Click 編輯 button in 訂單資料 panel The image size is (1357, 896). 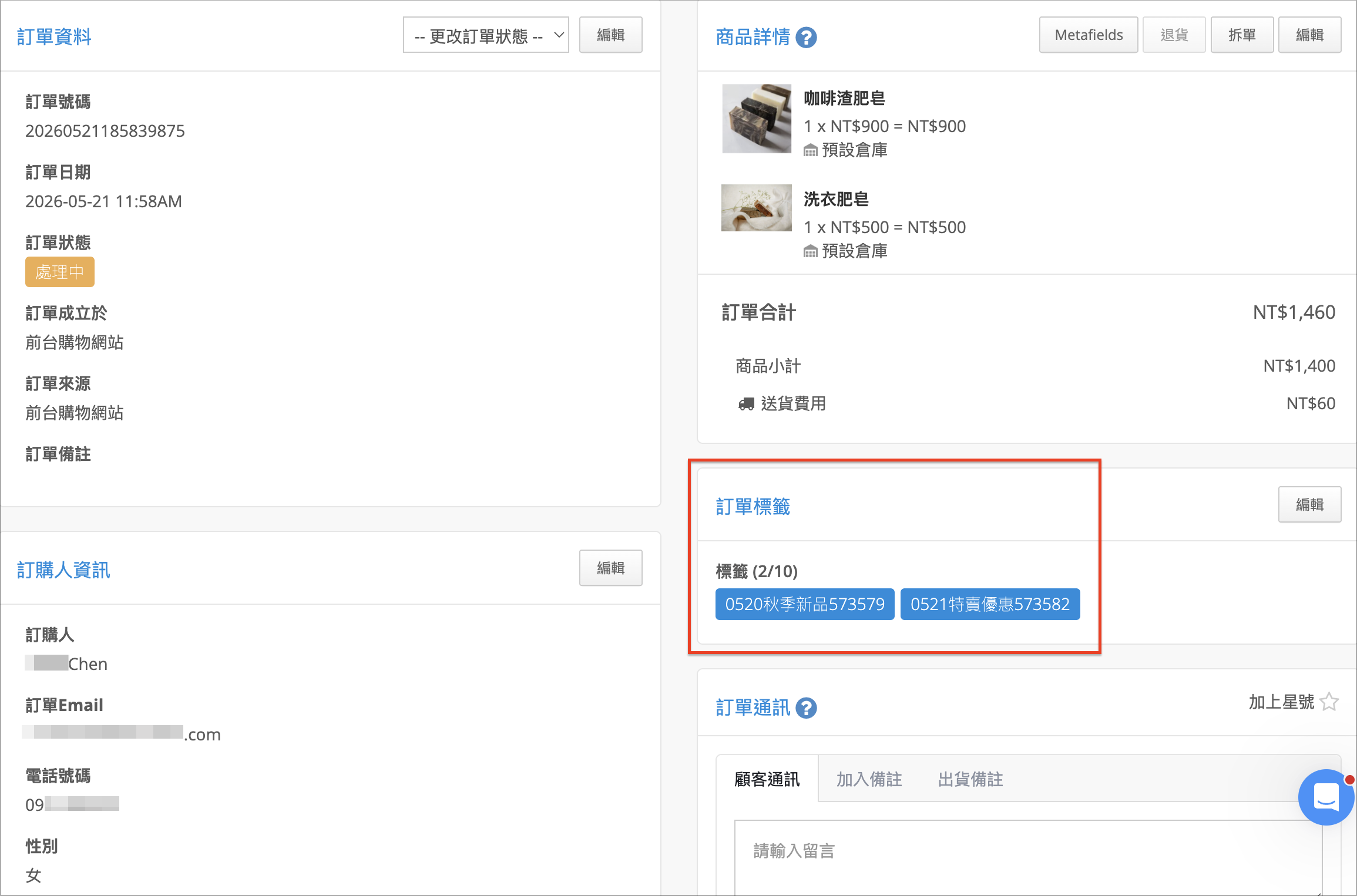click(x=610, y=35)
